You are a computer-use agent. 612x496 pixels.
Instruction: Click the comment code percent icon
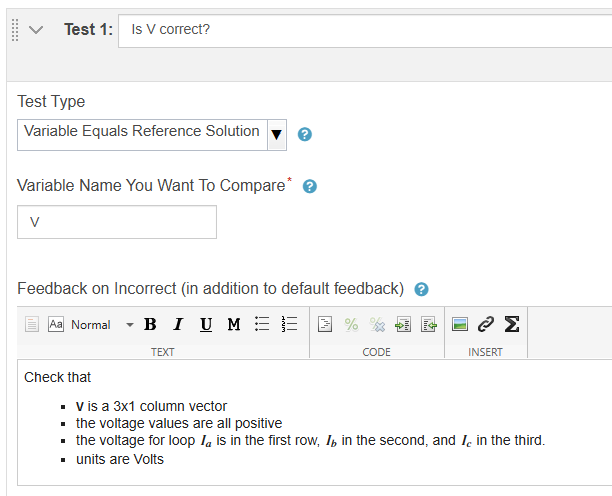pyautogui.click(x=351, y=324)
